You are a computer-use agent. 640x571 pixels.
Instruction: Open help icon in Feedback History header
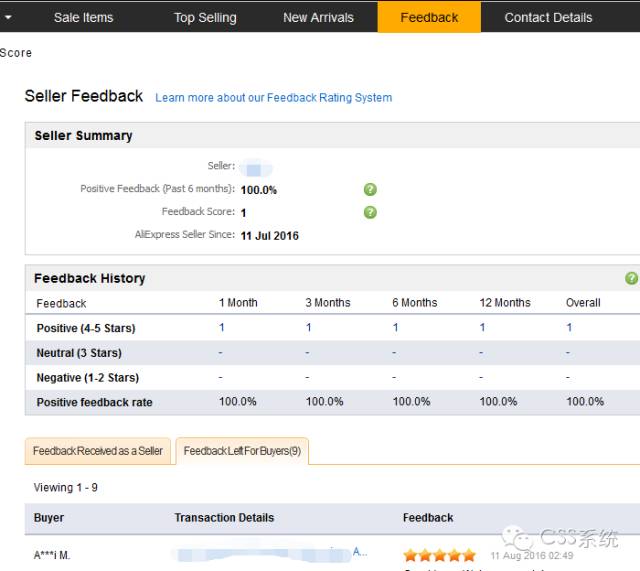coord(631,278)
